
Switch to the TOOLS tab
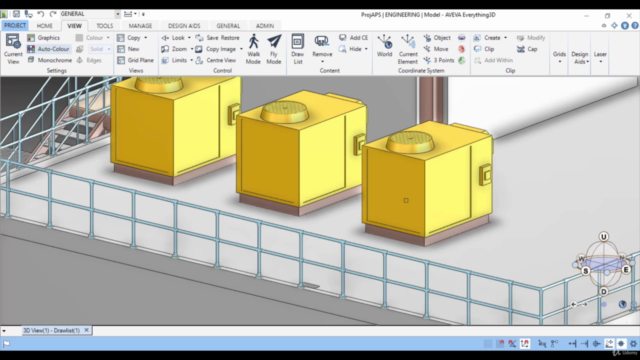pos(104,26)
